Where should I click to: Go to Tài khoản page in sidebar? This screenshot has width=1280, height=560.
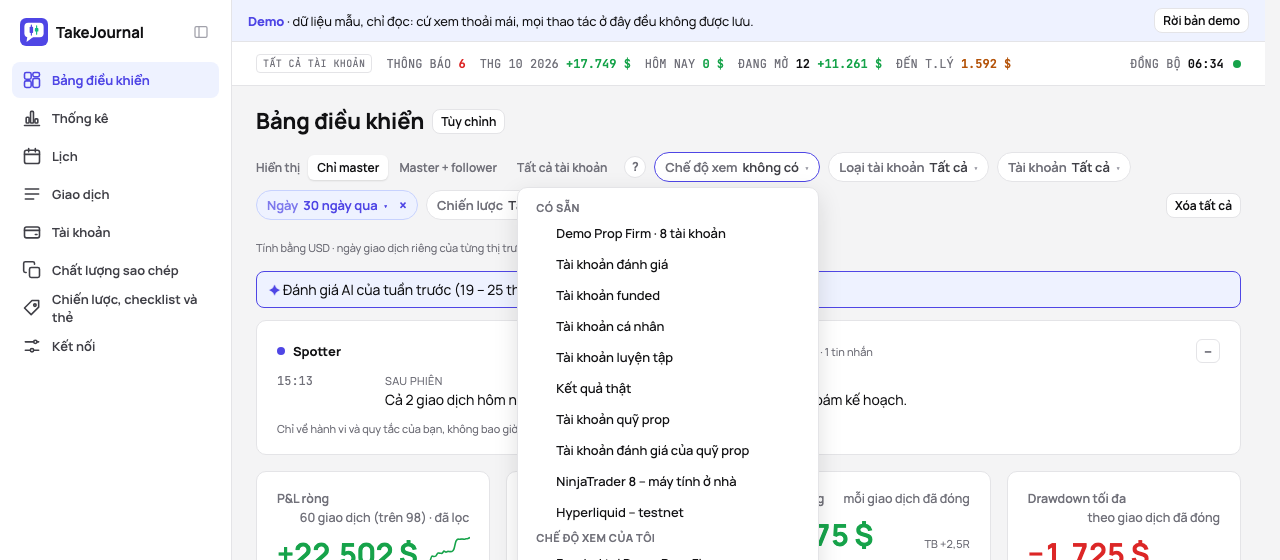(115, 232)
